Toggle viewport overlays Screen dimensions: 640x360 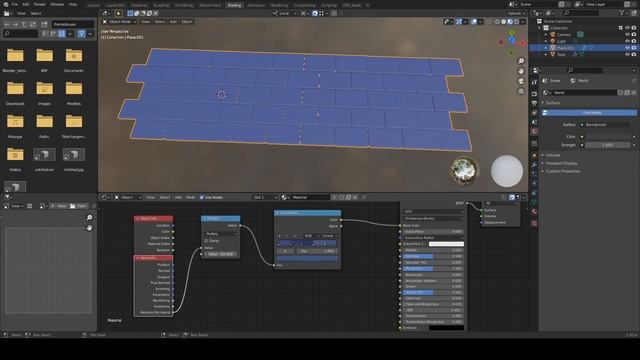[473, 22]
